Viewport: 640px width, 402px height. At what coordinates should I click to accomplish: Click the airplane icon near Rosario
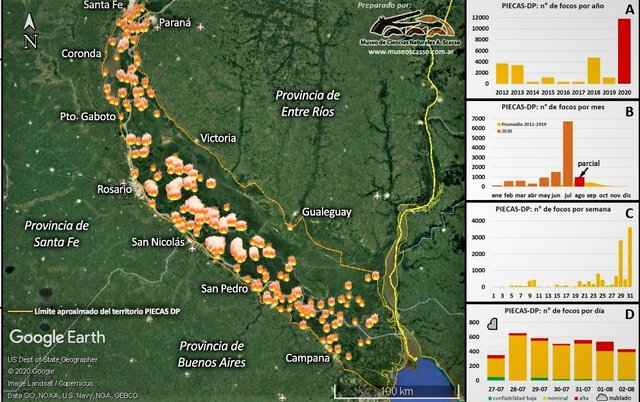[x=123, y=183]
